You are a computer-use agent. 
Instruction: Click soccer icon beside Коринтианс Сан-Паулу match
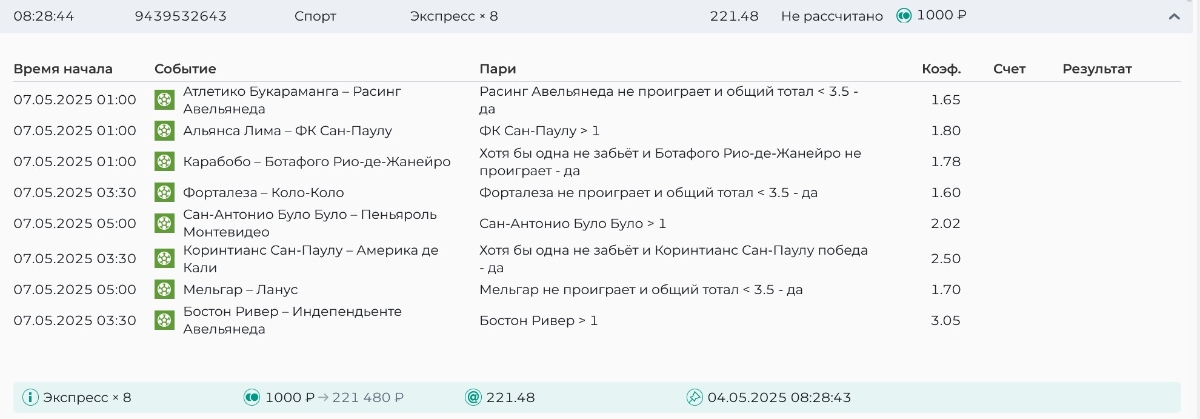point(164,259)
